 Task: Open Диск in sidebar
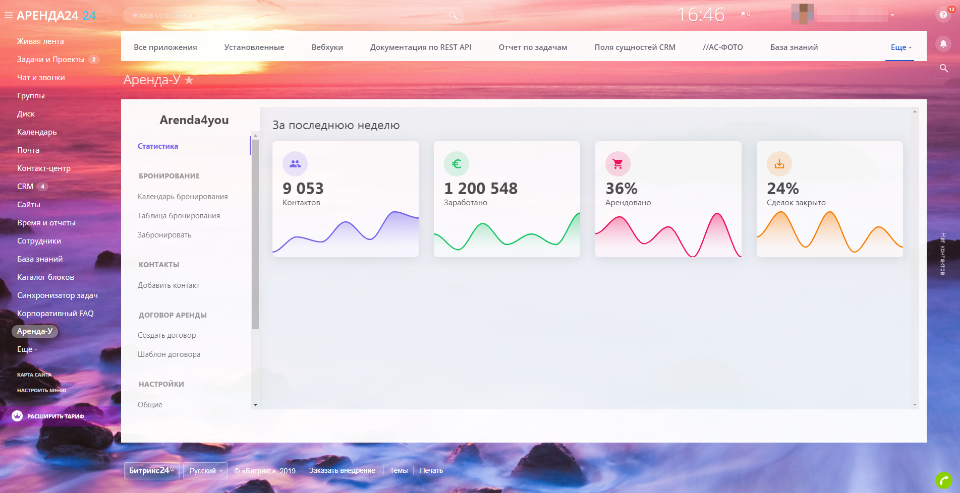(x=26, y=114)
